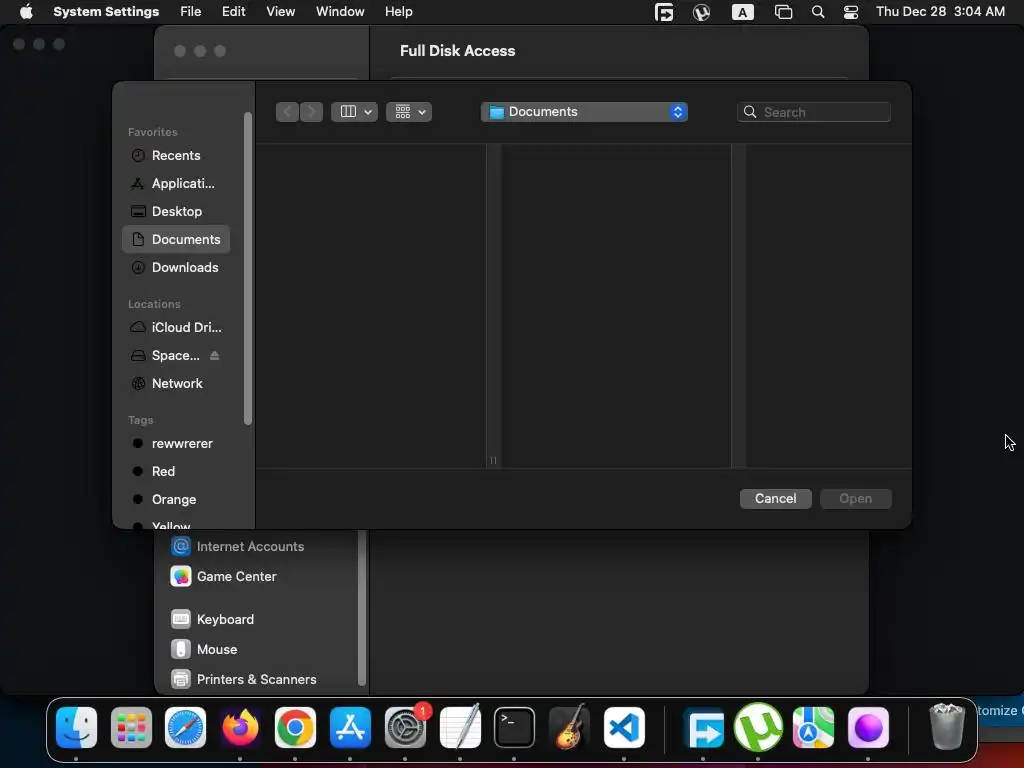Viewport: 1024px width, 768px height.
Task: Launch GarageBand from the Dock
Action: (569, 726)
